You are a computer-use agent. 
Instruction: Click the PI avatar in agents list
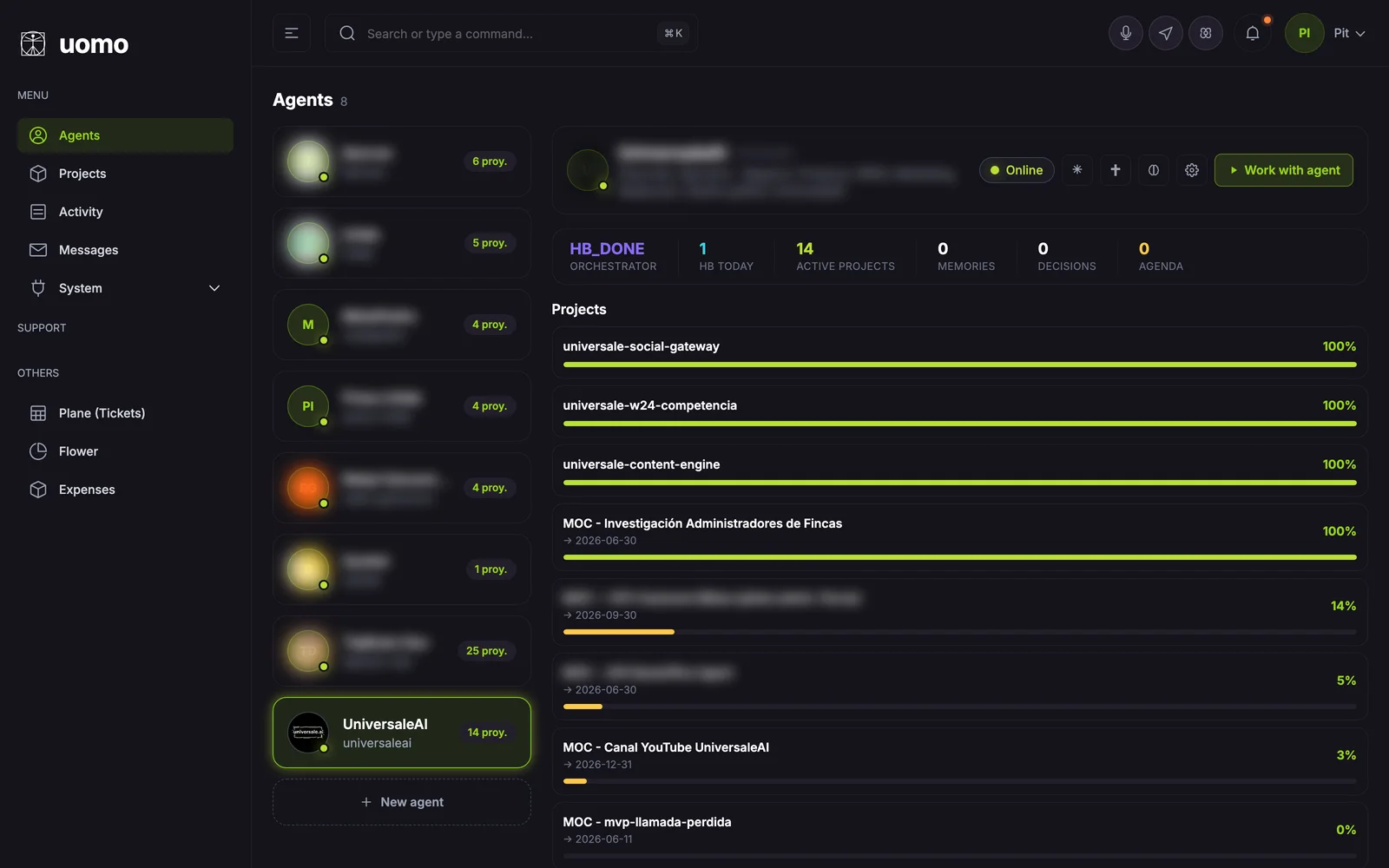[x=308, y=406]
